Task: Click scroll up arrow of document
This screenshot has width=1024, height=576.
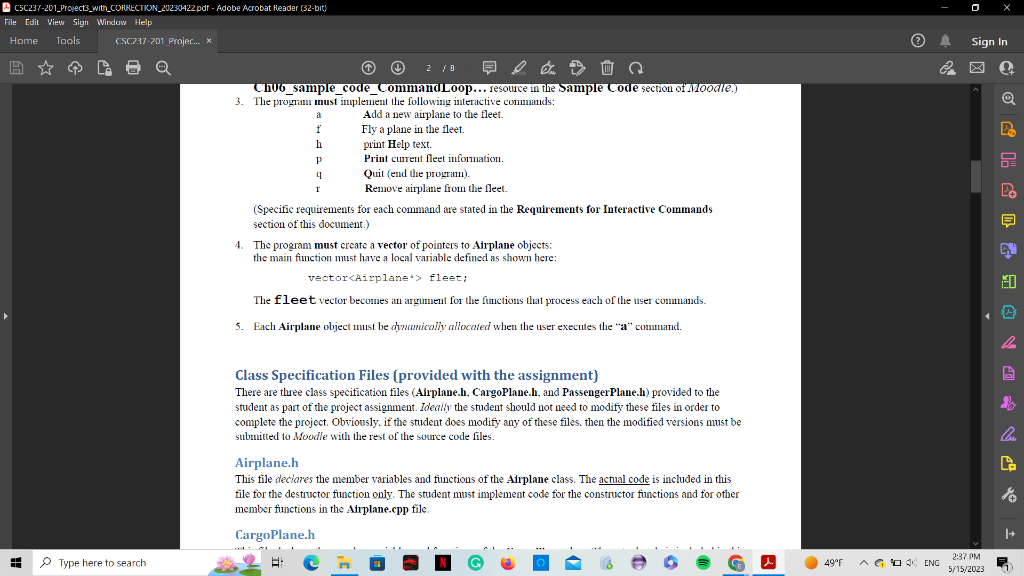Action: (x=976, y=89)
